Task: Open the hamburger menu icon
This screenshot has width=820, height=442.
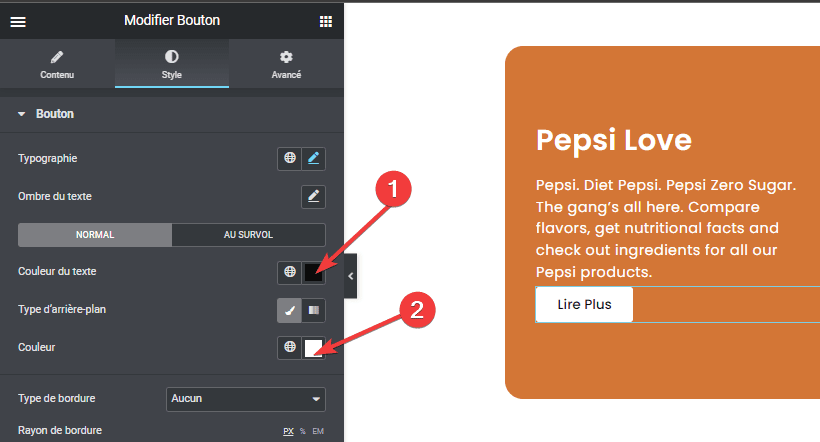Action: (18, 21)
